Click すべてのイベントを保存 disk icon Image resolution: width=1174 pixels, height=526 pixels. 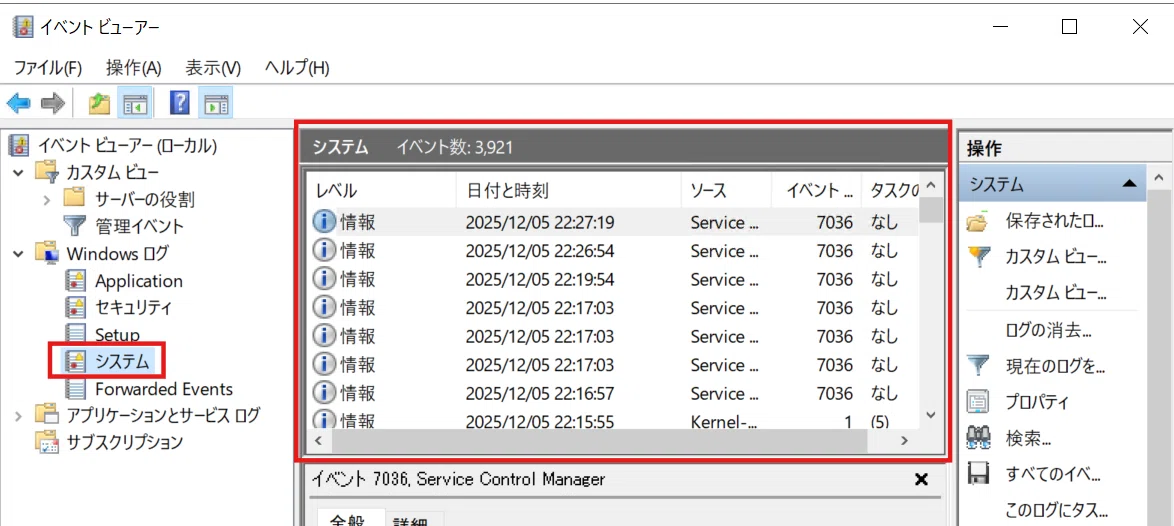pos(979,474)
